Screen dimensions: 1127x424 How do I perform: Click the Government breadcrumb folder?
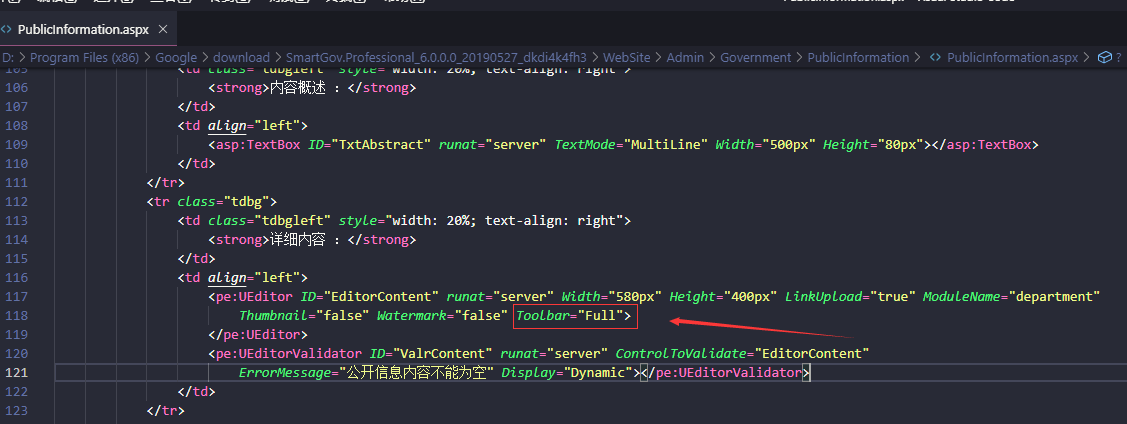pyautogui.click(x=755, y=58)
